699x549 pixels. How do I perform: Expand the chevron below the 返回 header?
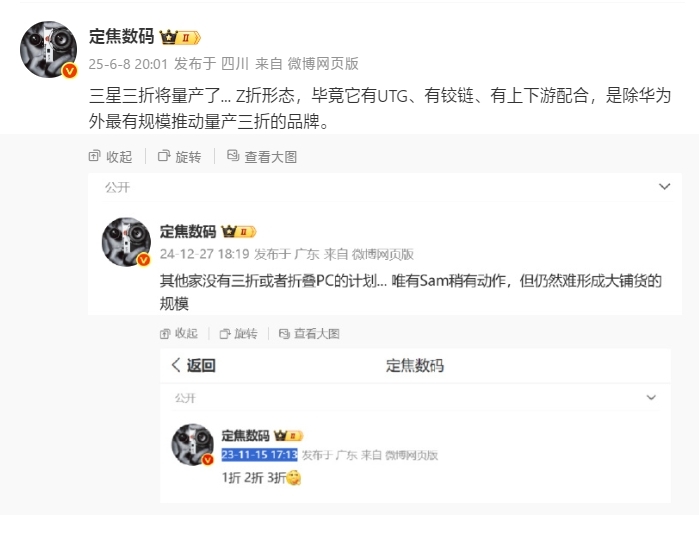(x=651, y=398)
